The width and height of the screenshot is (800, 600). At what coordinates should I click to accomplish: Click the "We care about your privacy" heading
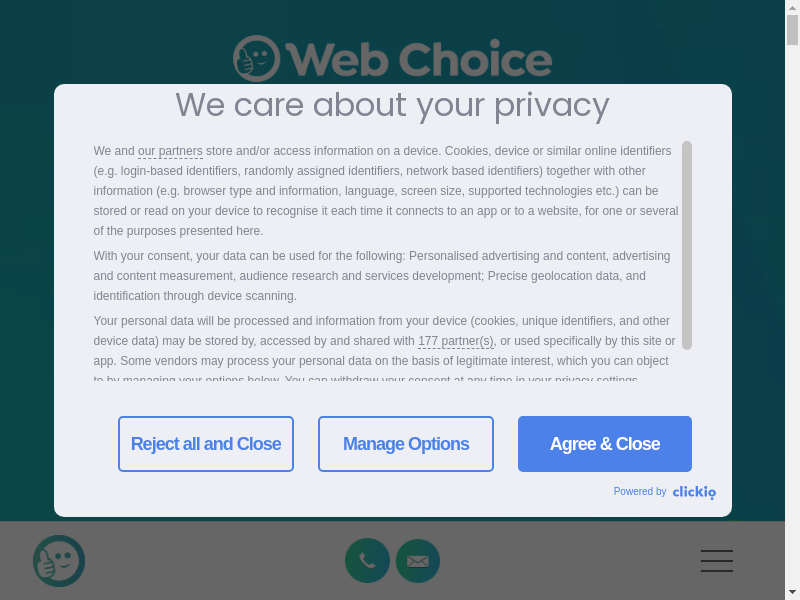tap(392, 105)
